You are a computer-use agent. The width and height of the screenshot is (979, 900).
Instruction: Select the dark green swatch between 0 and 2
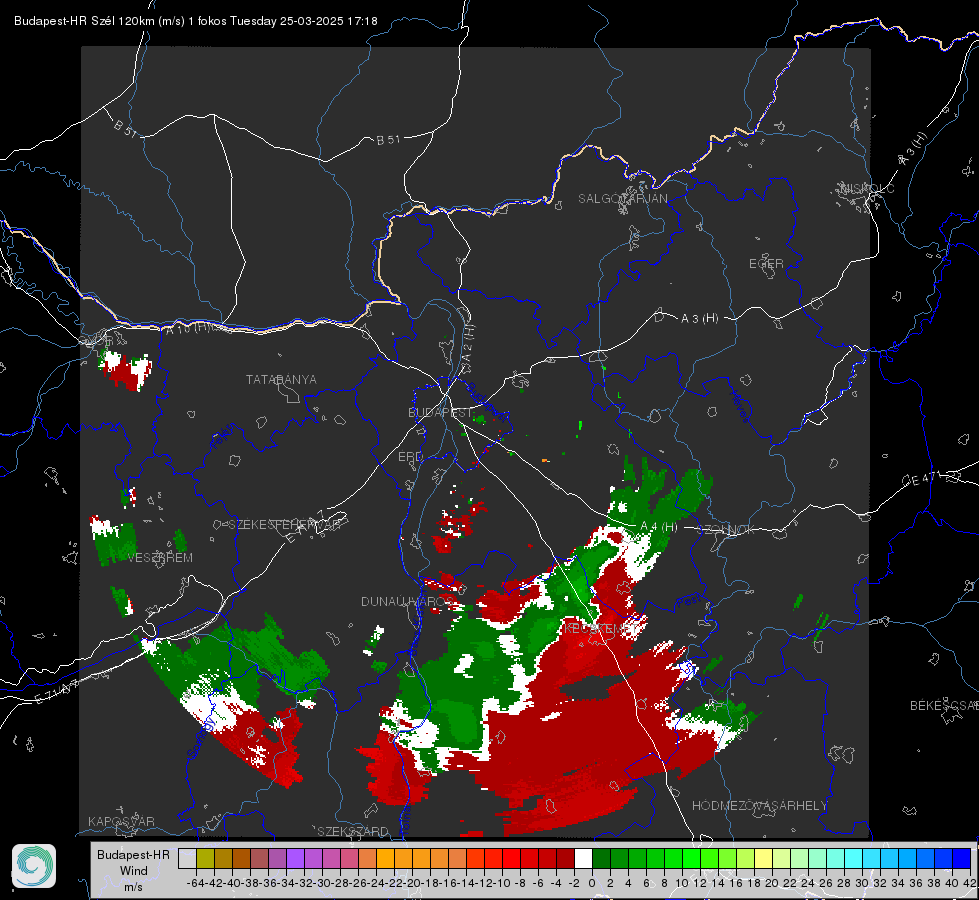tap(601, 858)
